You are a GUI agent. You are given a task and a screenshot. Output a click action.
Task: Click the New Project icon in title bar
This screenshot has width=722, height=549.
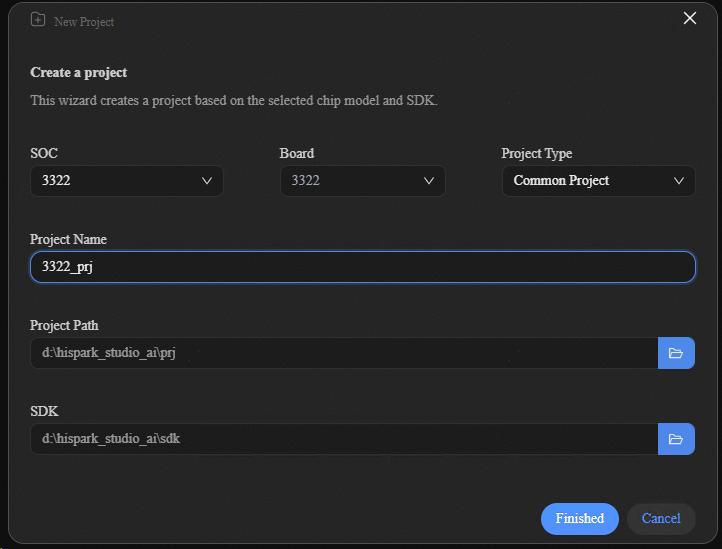[x=38, y=20]
